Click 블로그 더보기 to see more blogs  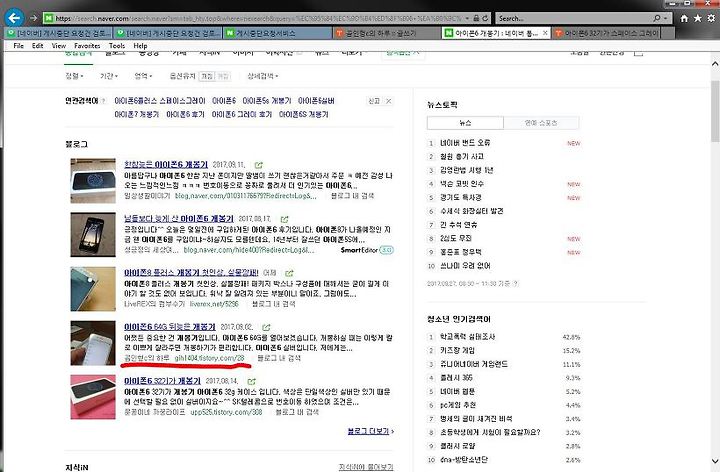pos(371,431)
